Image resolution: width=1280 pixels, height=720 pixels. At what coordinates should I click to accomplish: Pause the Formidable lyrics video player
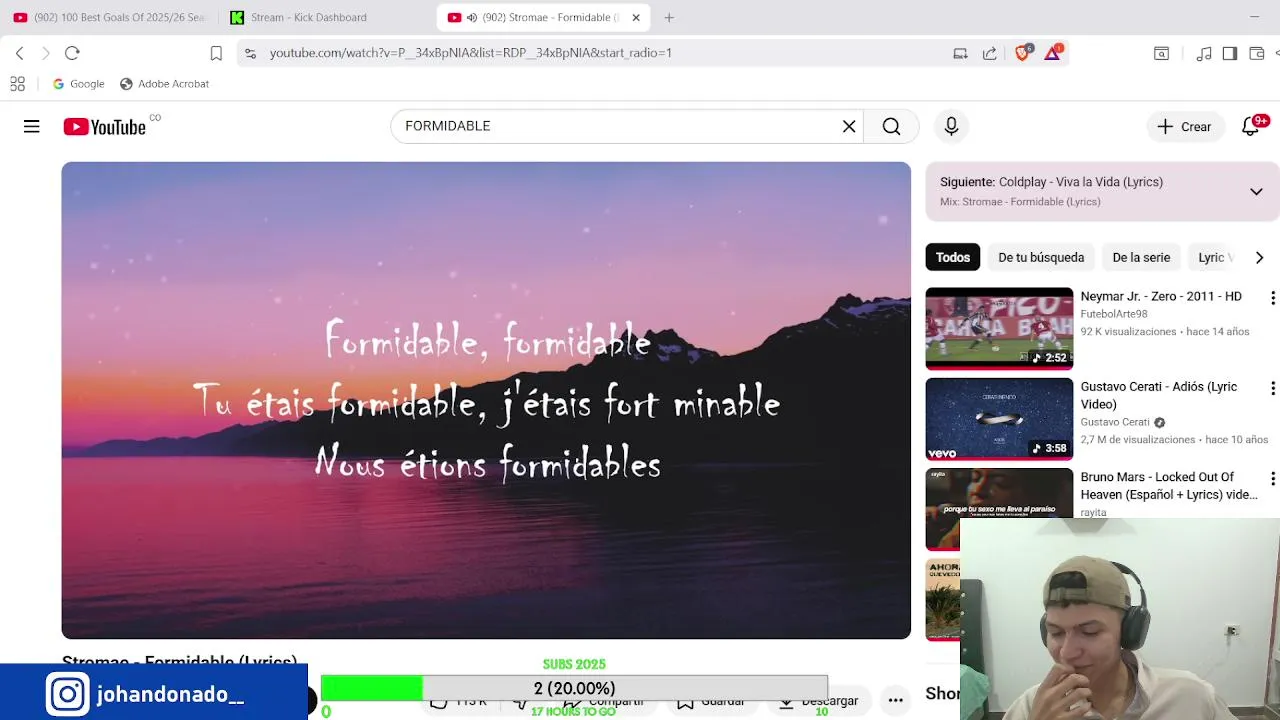[486, 400]
